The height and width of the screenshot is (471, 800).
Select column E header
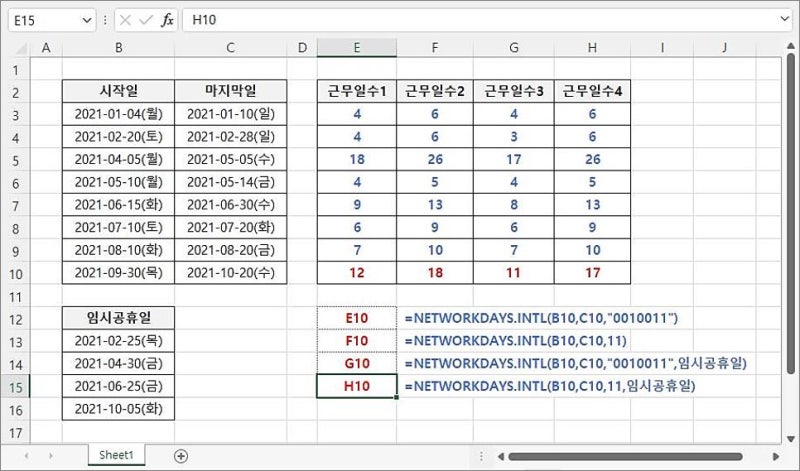(357, 48)
